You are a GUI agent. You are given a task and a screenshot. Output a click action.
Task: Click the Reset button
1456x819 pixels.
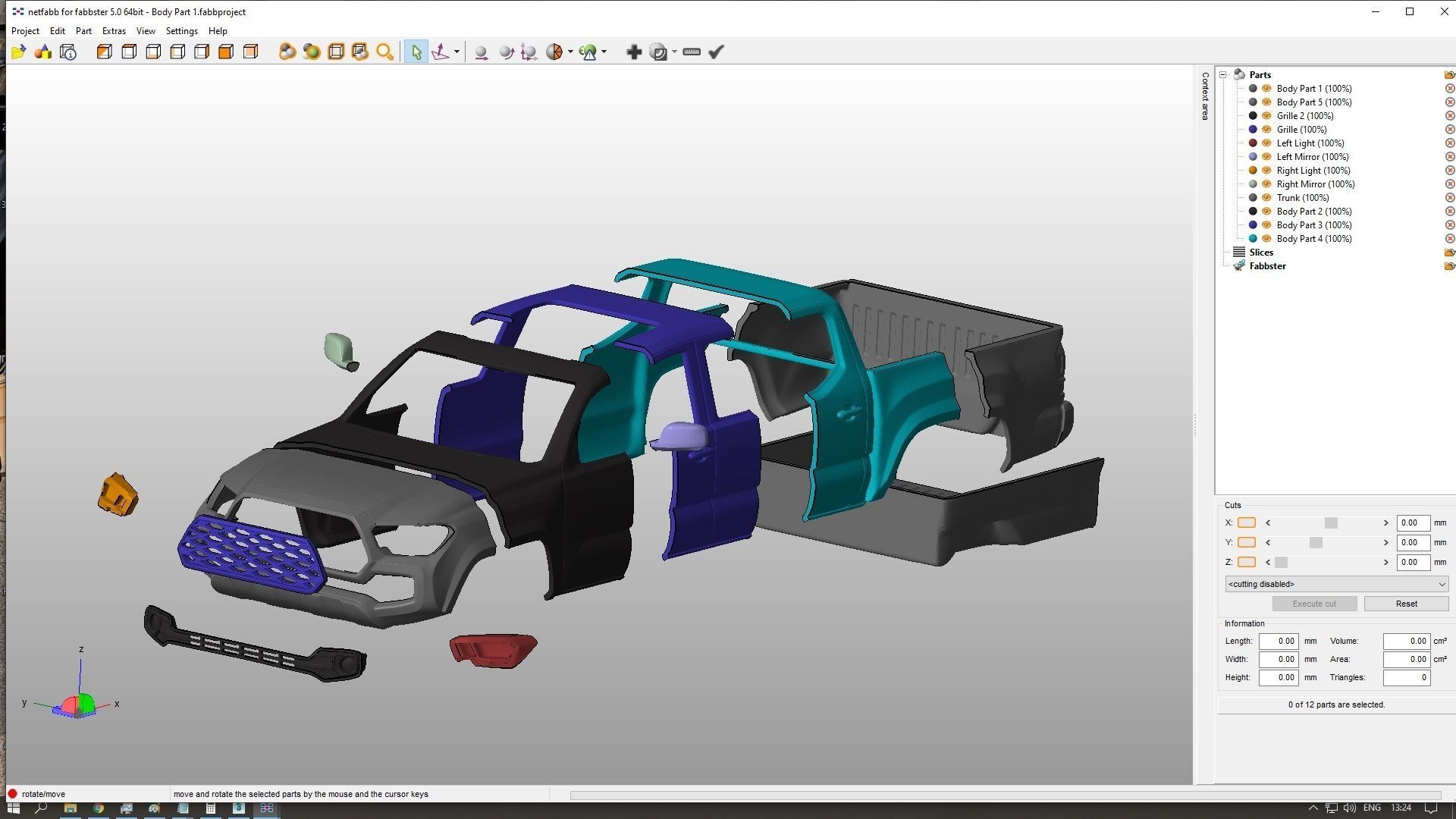tap(1406, 604)
